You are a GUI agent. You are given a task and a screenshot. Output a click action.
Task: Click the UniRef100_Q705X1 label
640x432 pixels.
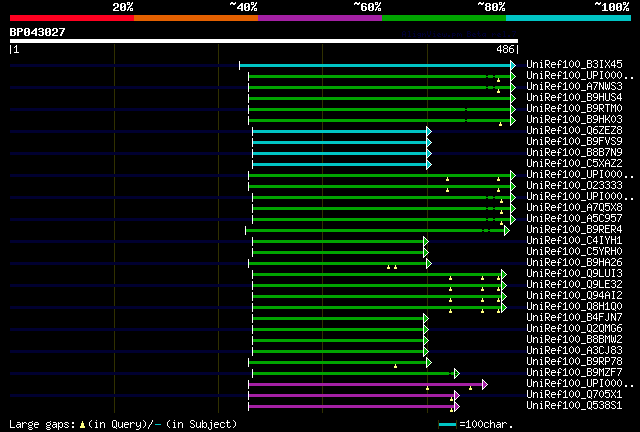574,395
